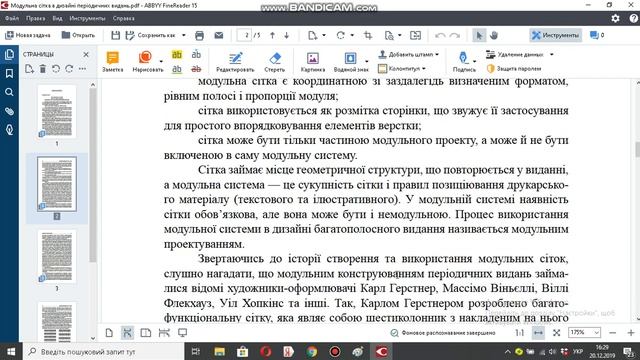
Task: Open the recognize document dropdown arrow
Action: click(400, 36)
